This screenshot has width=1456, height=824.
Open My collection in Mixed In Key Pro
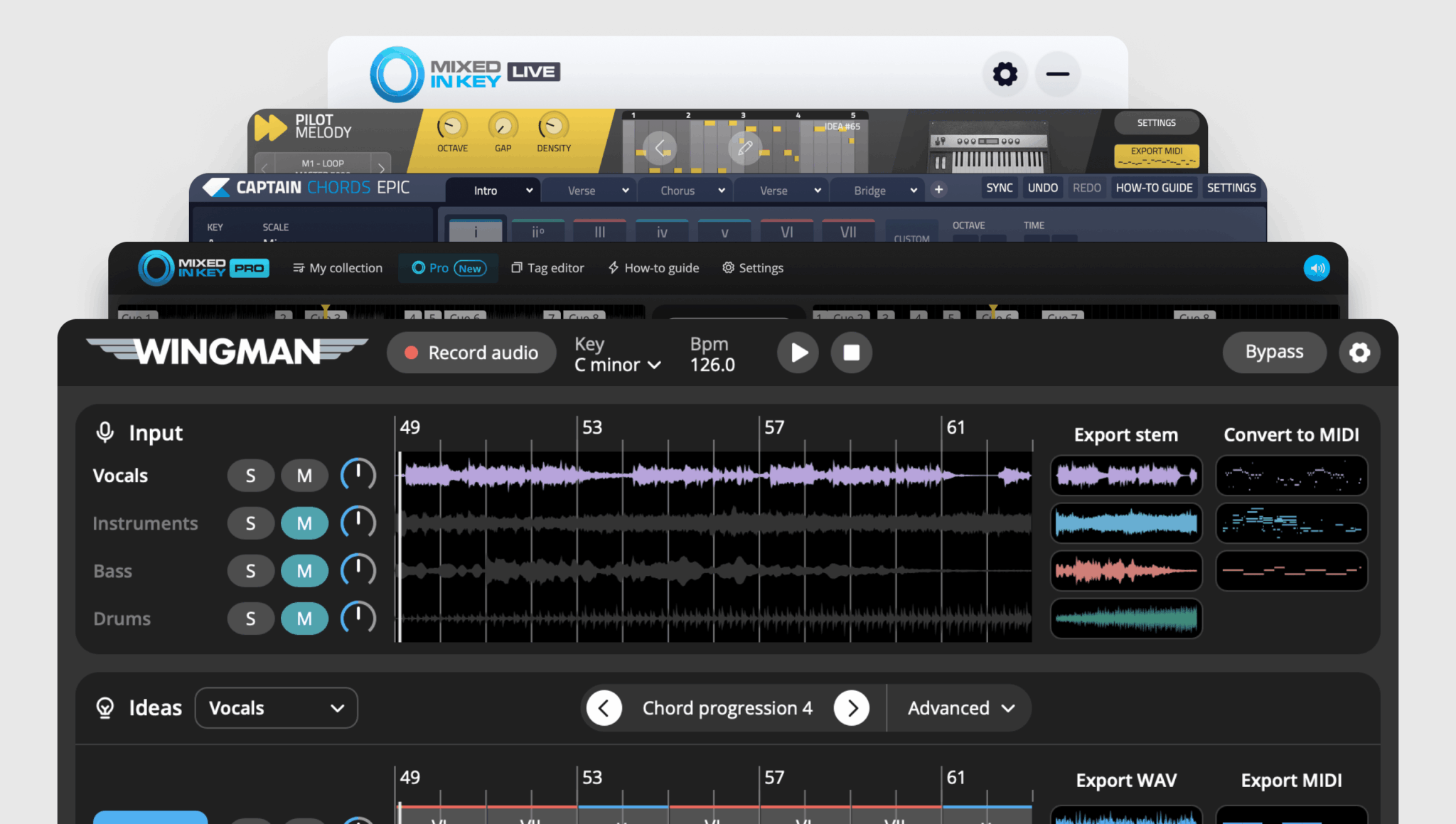pyautogui.click(x=338, y=268)
